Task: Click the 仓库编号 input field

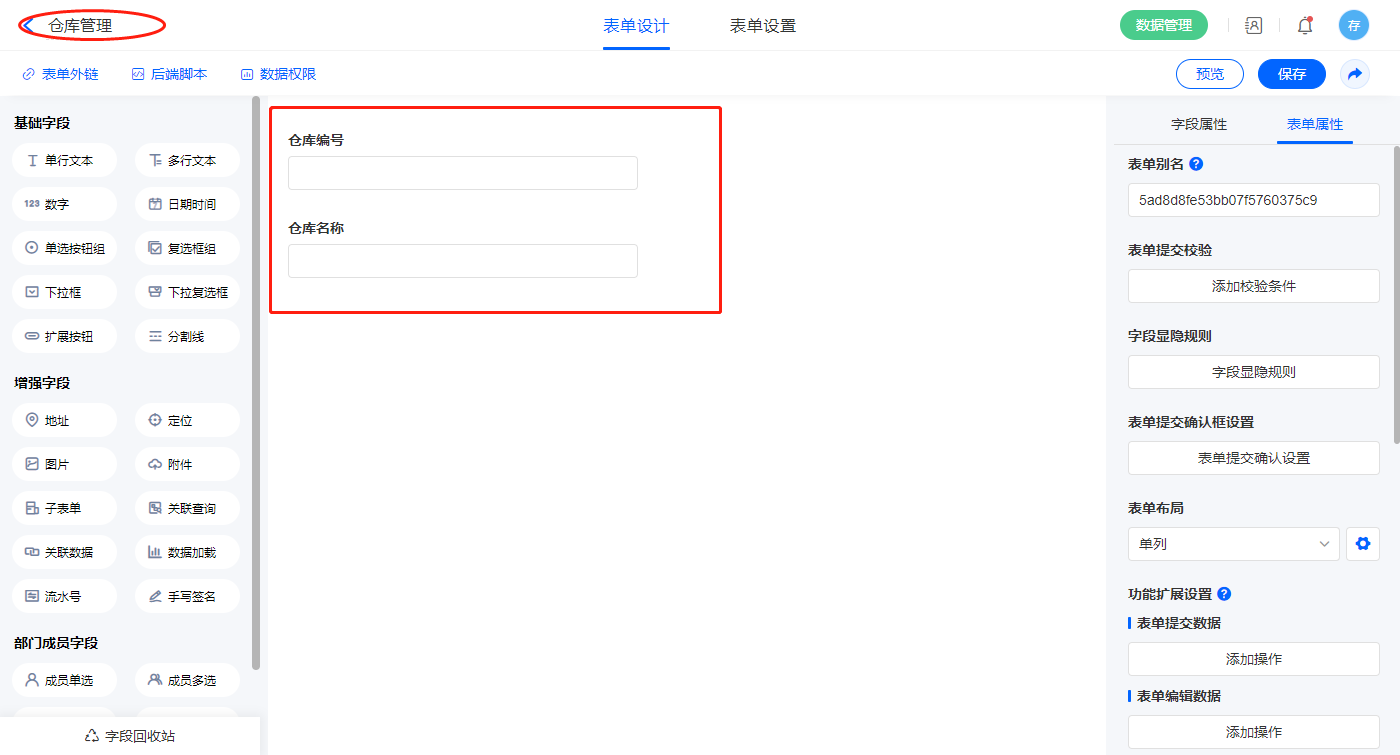Action: tap(462, 173)
